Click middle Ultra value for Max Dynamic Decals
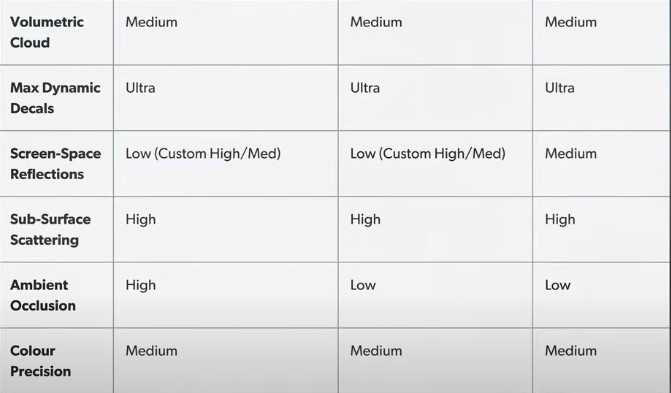 click(x=365, y=88)
